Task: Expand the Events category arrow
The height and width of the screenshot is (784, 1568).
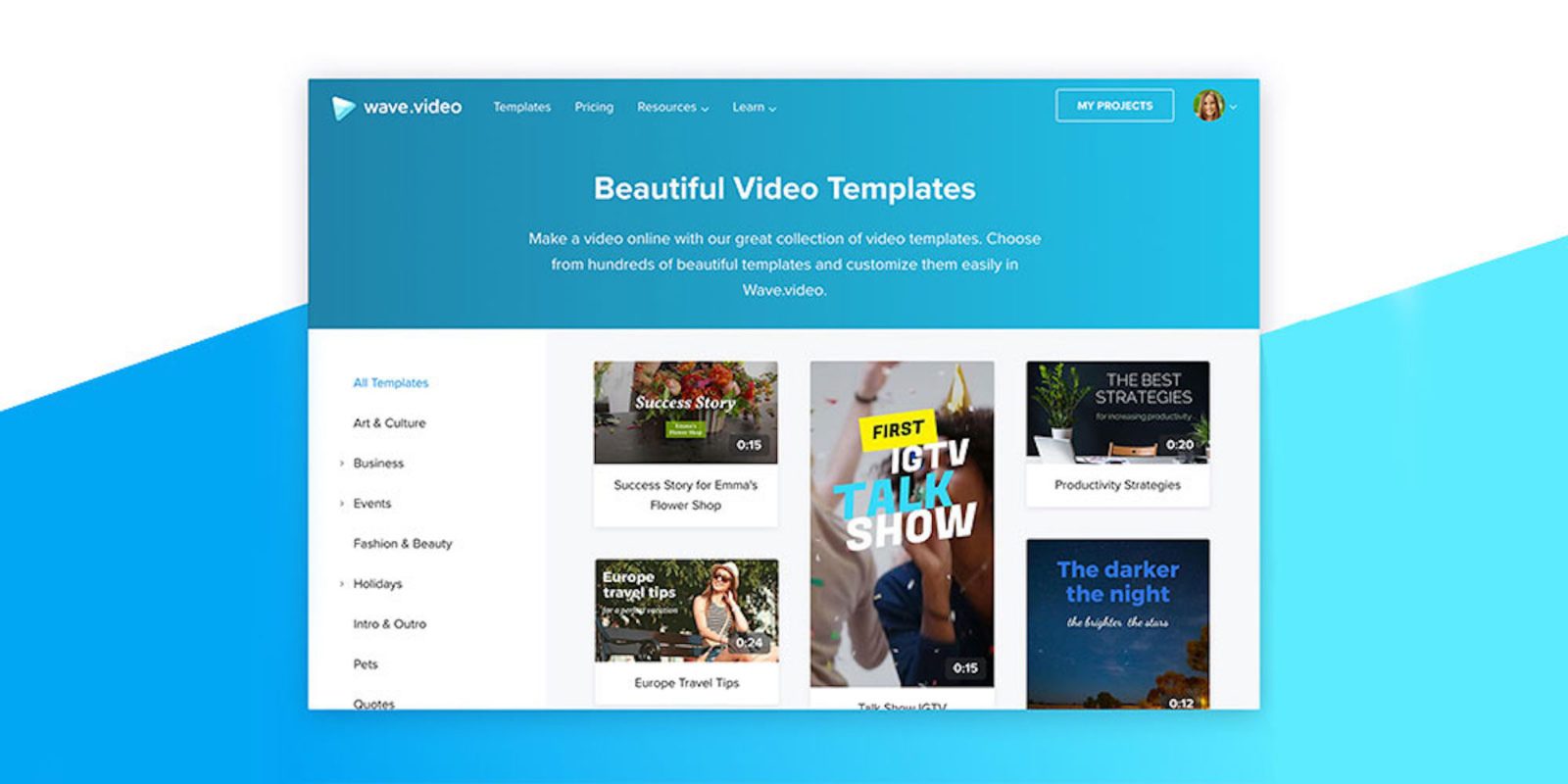Action: coord(341,504)
